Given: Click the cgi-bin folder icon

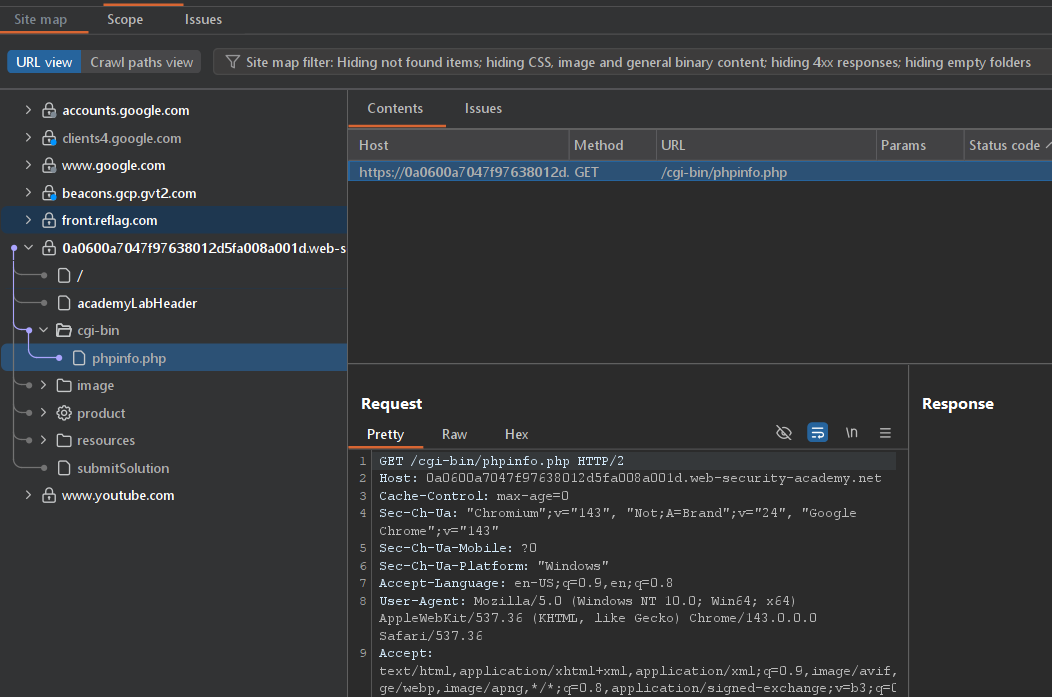Looking at the screenshot, I should (64, 330).
